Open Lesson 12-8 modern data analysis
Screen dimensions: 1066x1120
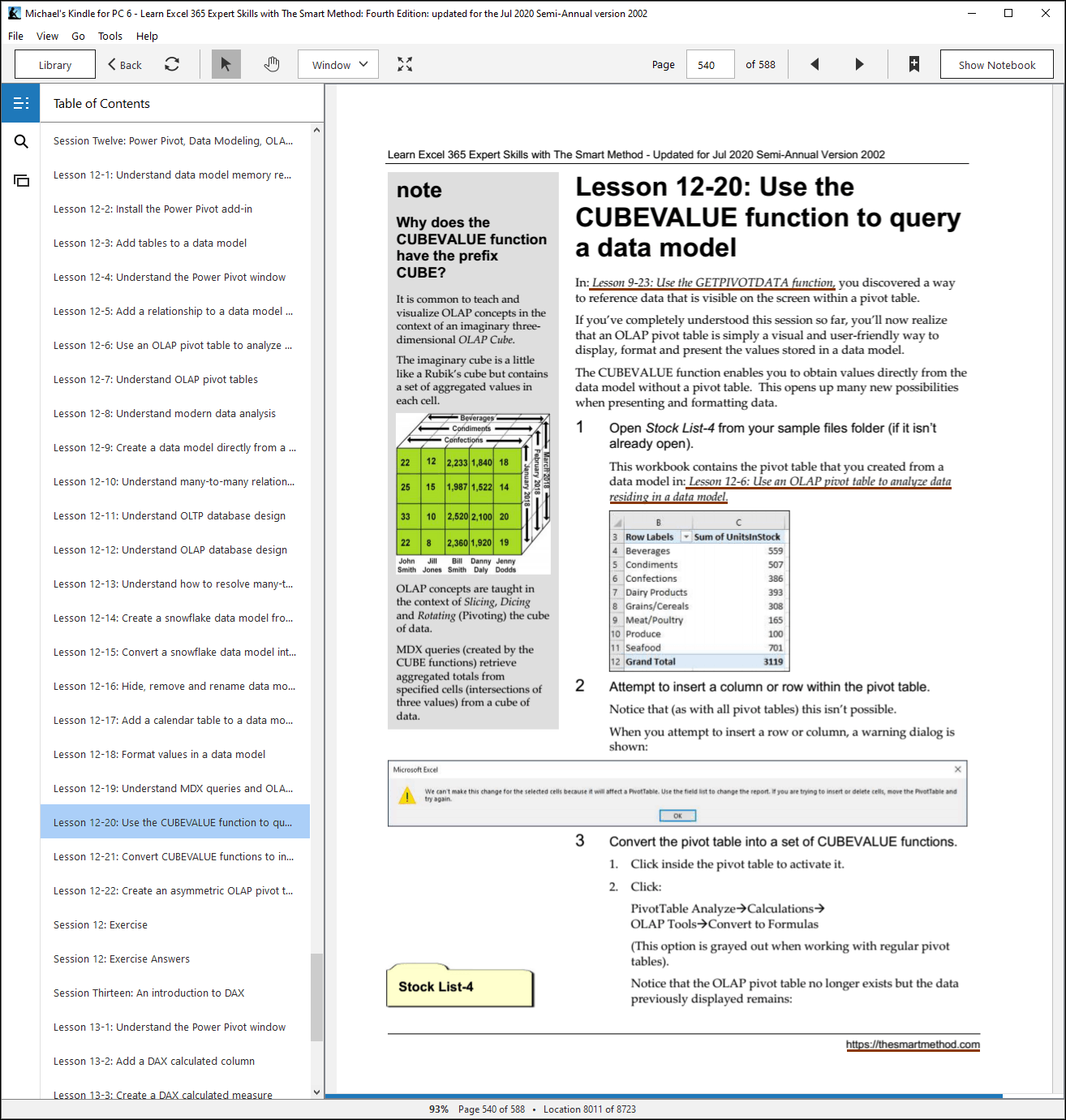tap(175, 413)
